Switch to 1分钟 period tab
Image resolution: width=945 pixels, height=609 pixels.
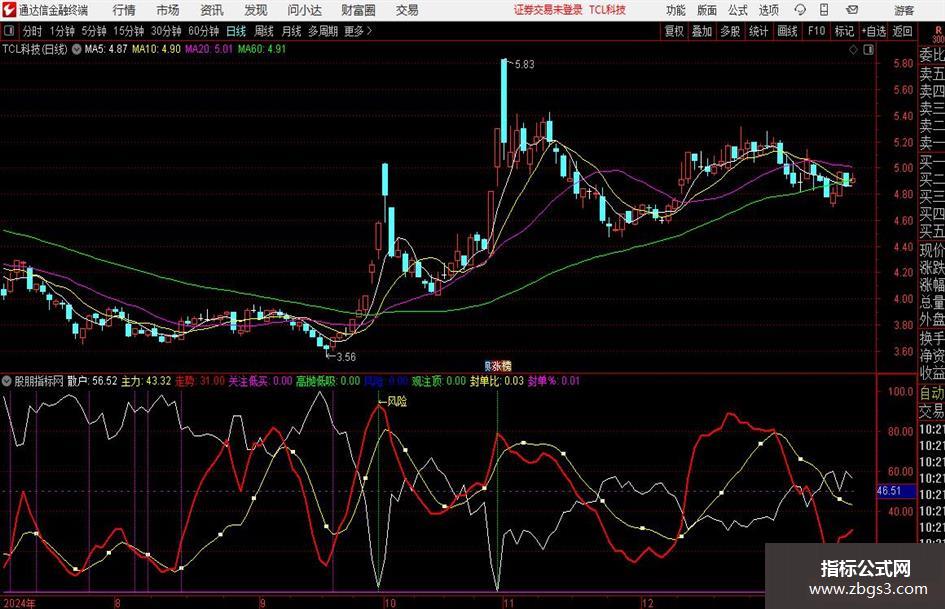62,31
